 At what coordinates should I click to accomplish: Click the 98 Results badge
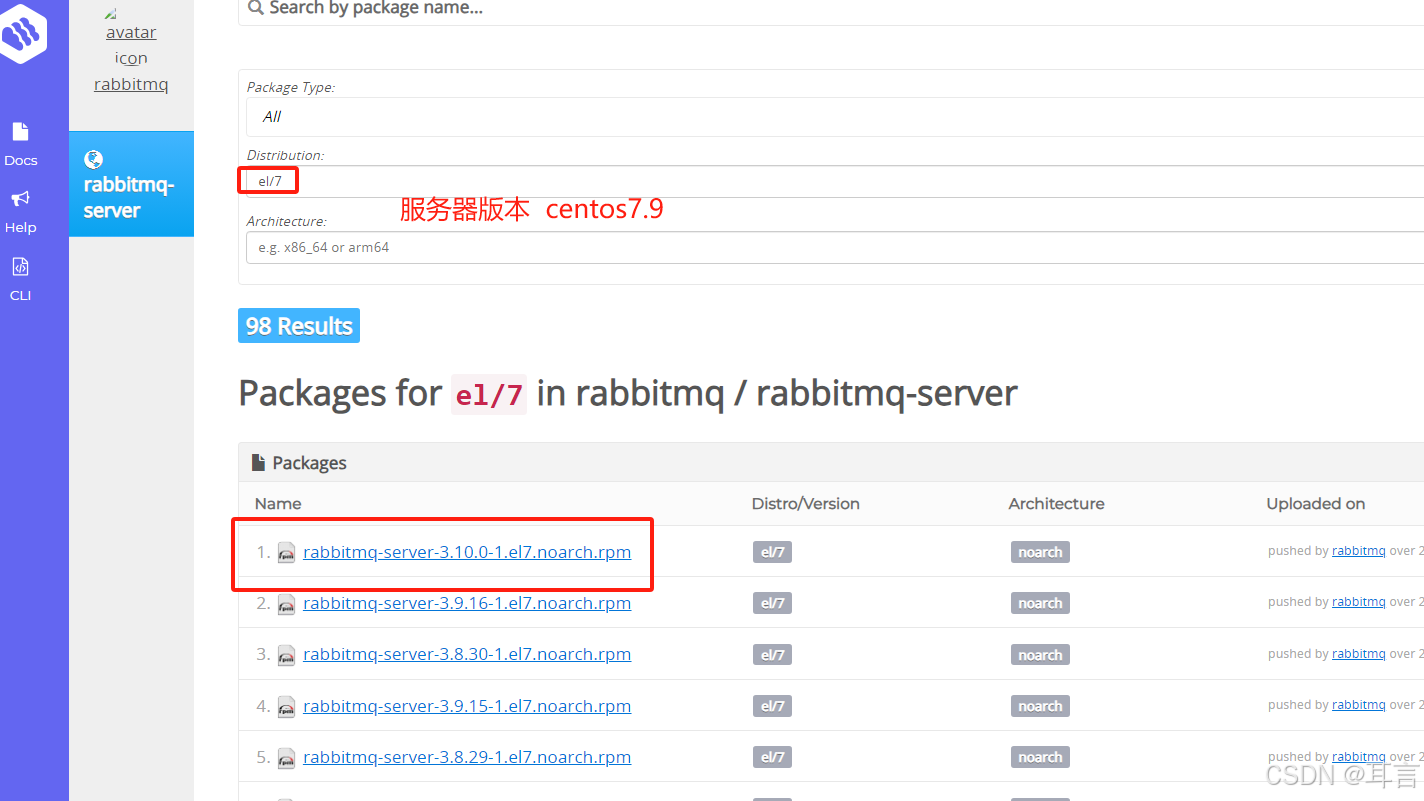[298, 325]
